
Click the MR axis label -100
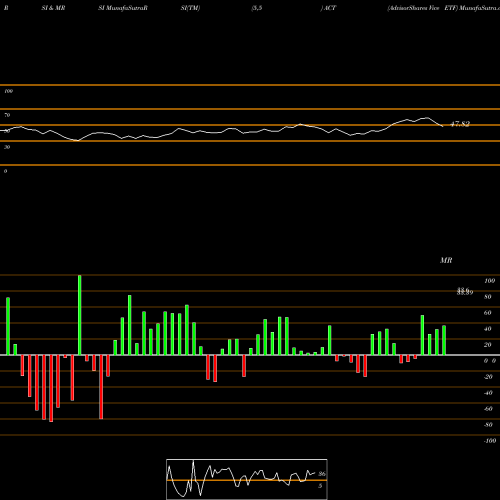490,441
